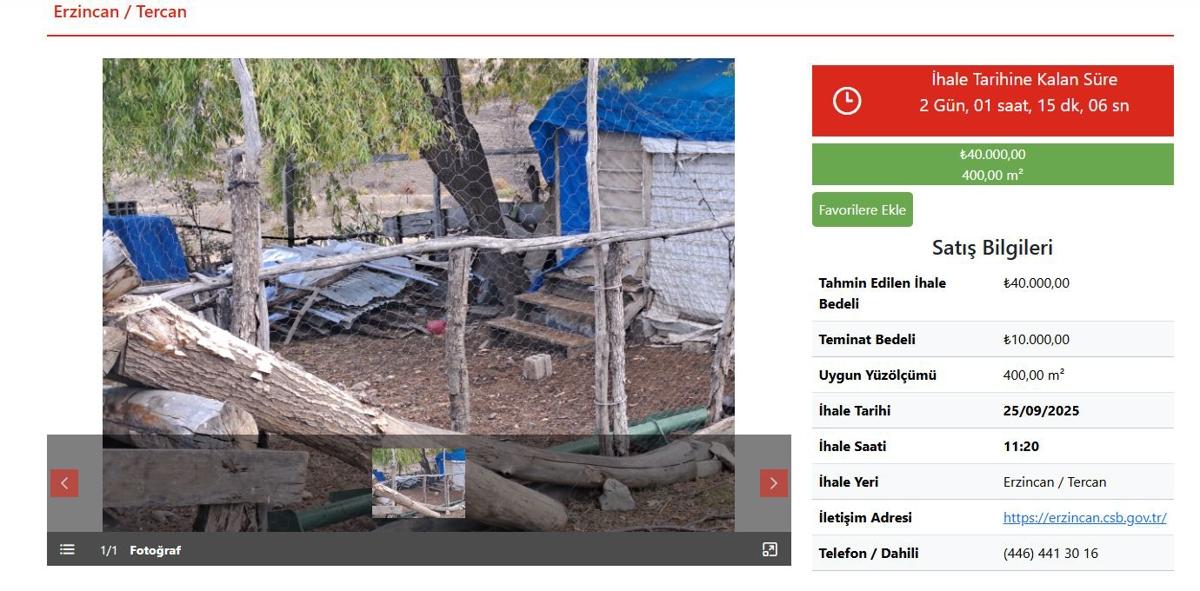Viewport: 1200px width, 591px height.
Task: Click the İhale Saati value 11:20
Action: click(x=1021, y=446)
